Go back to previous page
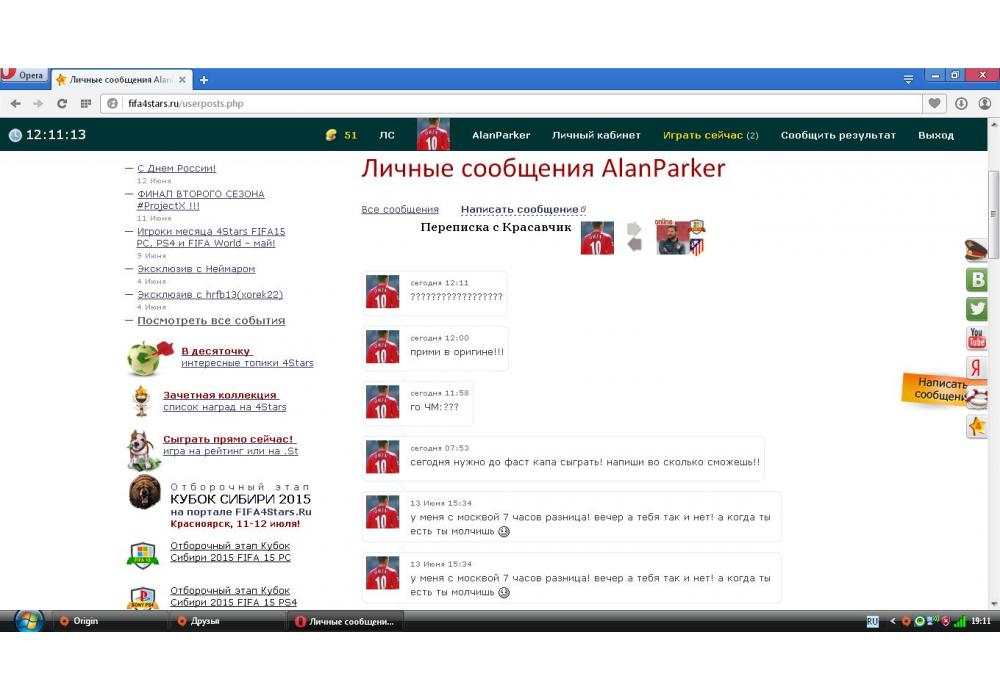 [16, 103]
